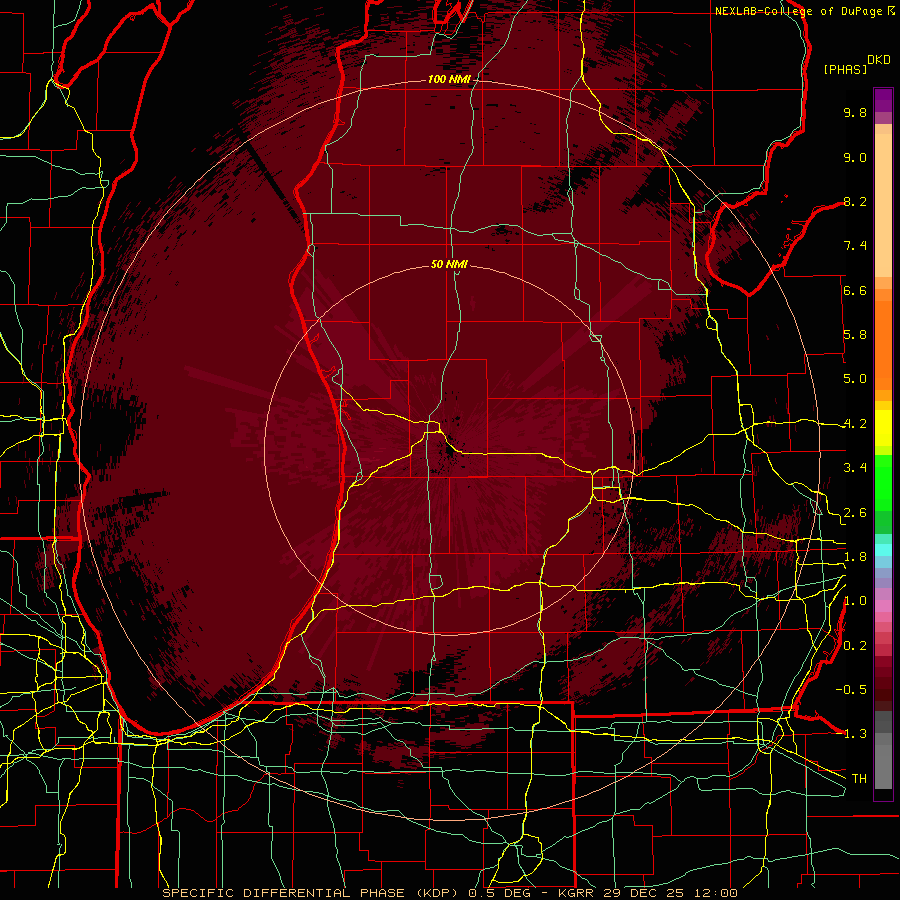Click the 1.3 legend value near the gray band
This screenshot has width=900, height=900.
855,734
